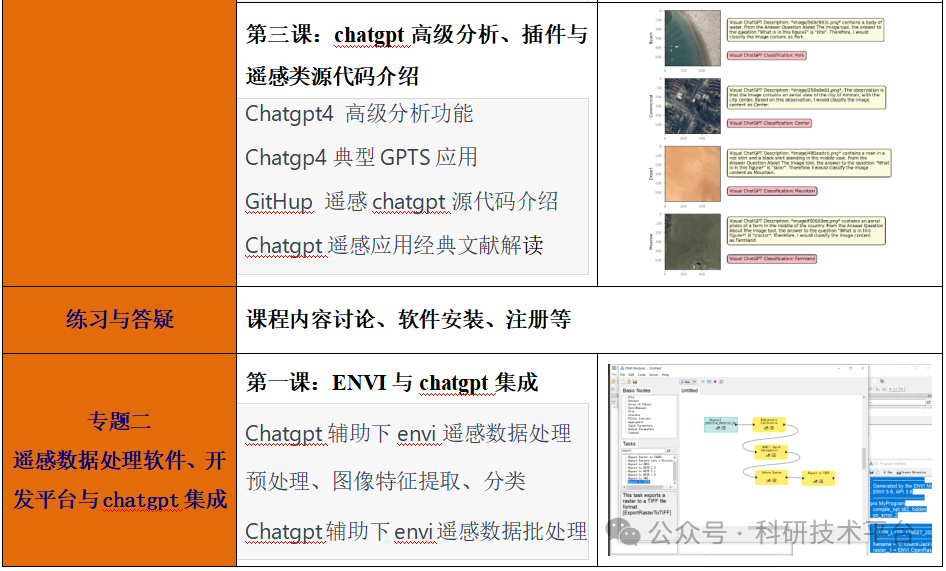
Task: Click the line "发平台与 chatgpt 集成"
Action: coord(119,500)
